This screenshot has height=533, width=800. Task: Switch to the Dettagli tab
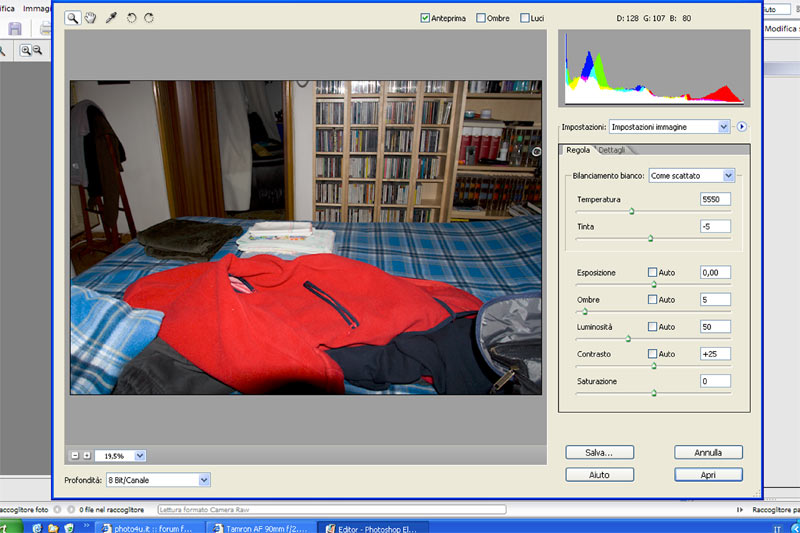click(612, 150)
